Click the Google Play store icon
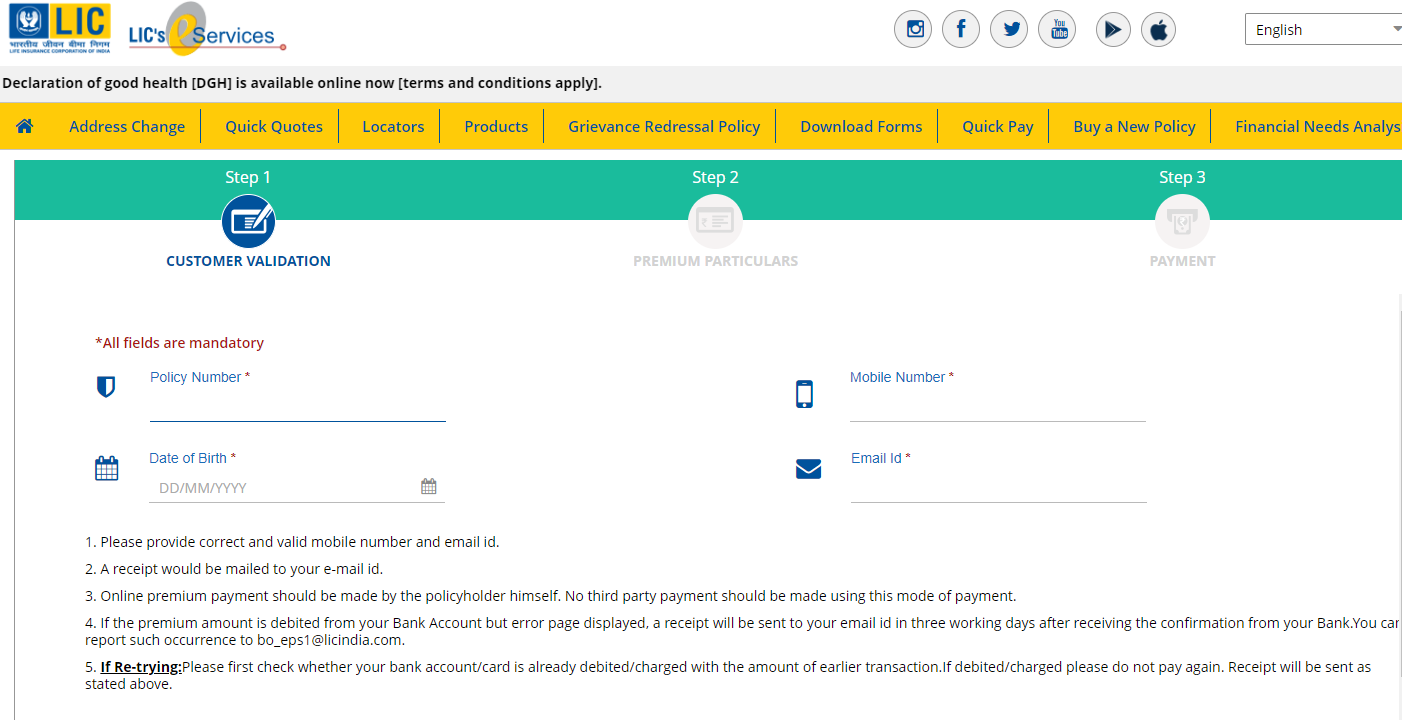This screenshot has height=720, width=1402. 1113,30
